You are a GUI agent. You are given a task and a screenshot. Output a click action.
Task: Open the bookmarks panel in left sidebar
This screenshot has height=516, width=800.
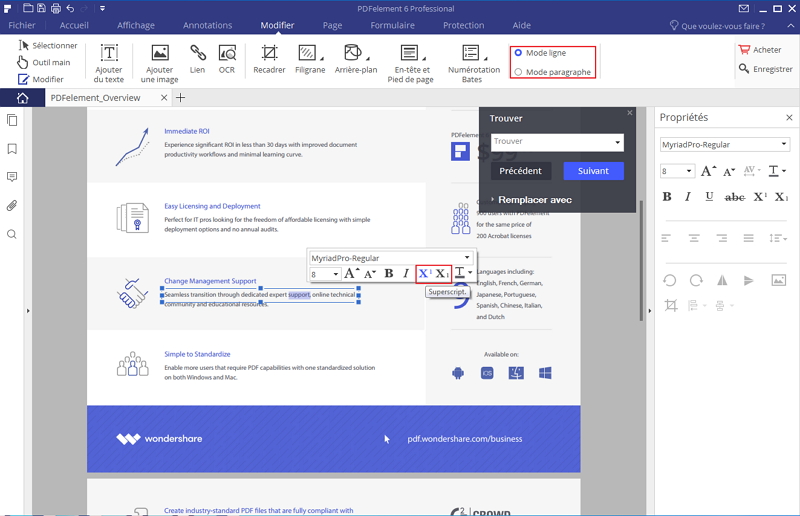pos(12,149)
